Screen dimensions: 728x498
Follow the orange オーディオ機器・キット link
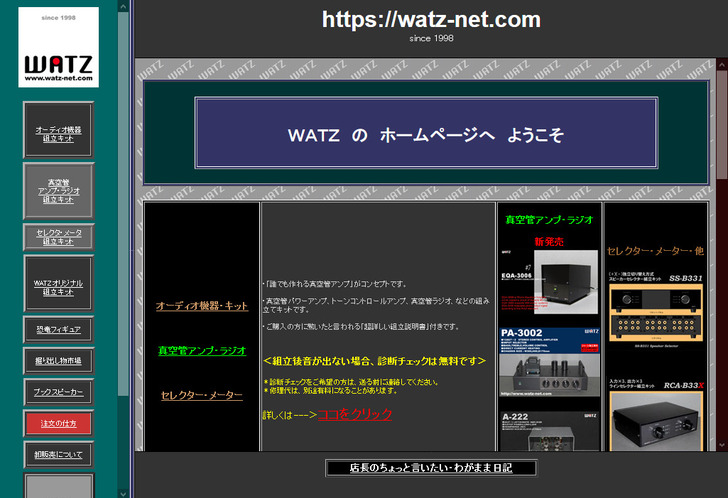[201, 306]
